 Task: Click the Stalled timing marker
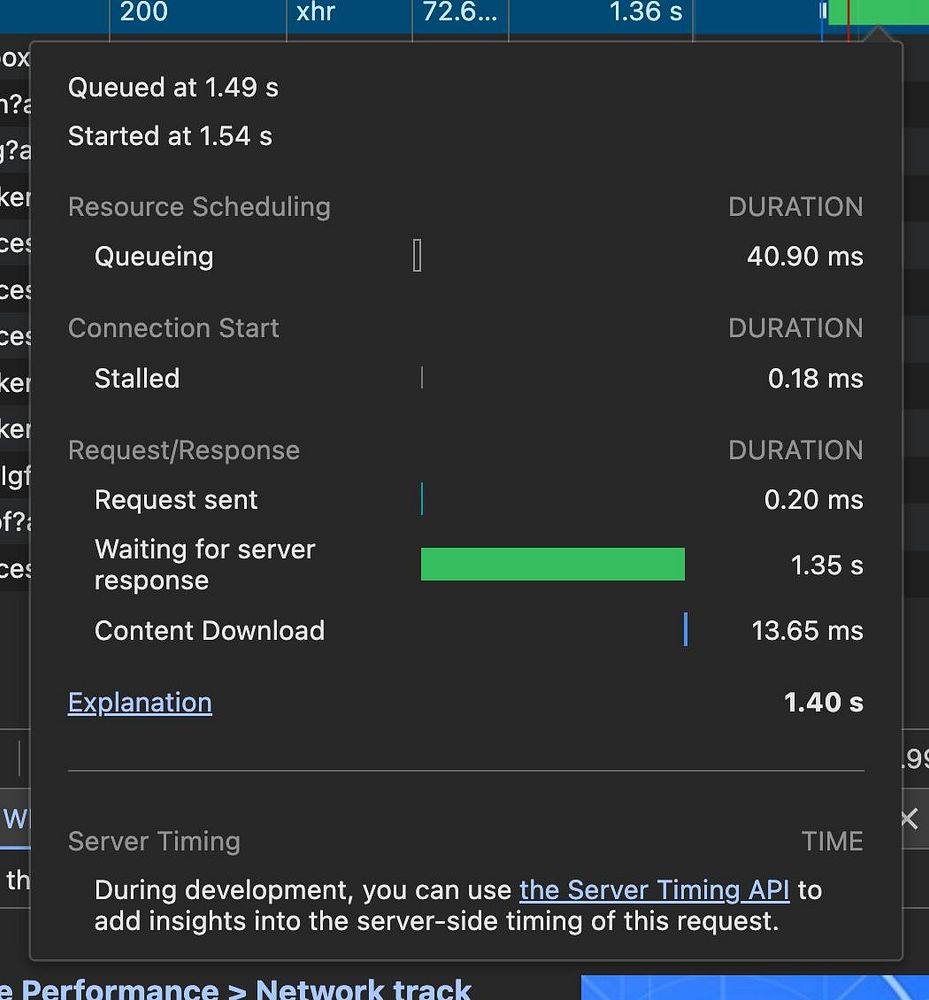(x=422, y=378)
